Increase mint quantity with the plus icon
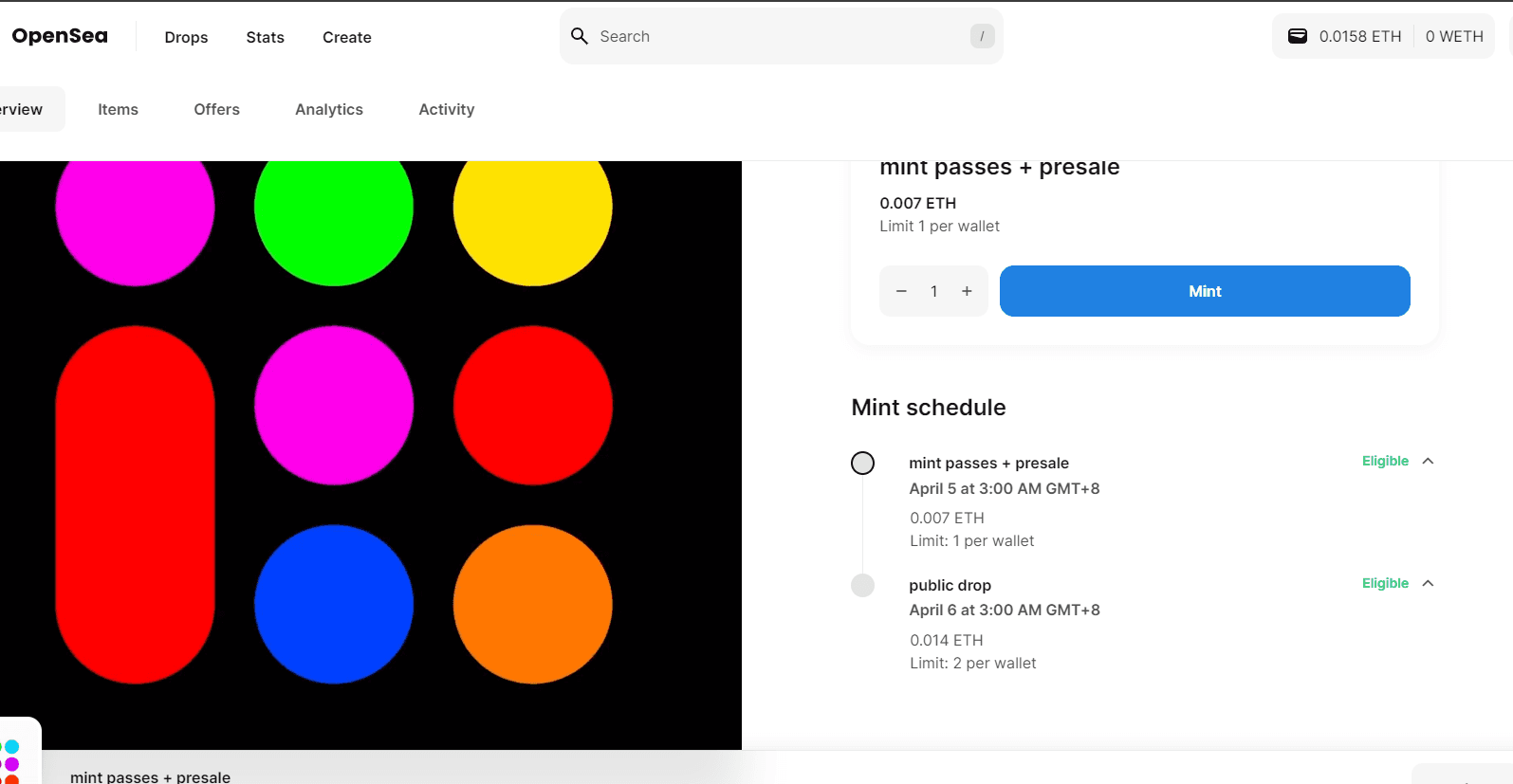Screen dimensions: 1513x784 click(x=967, y=291)
